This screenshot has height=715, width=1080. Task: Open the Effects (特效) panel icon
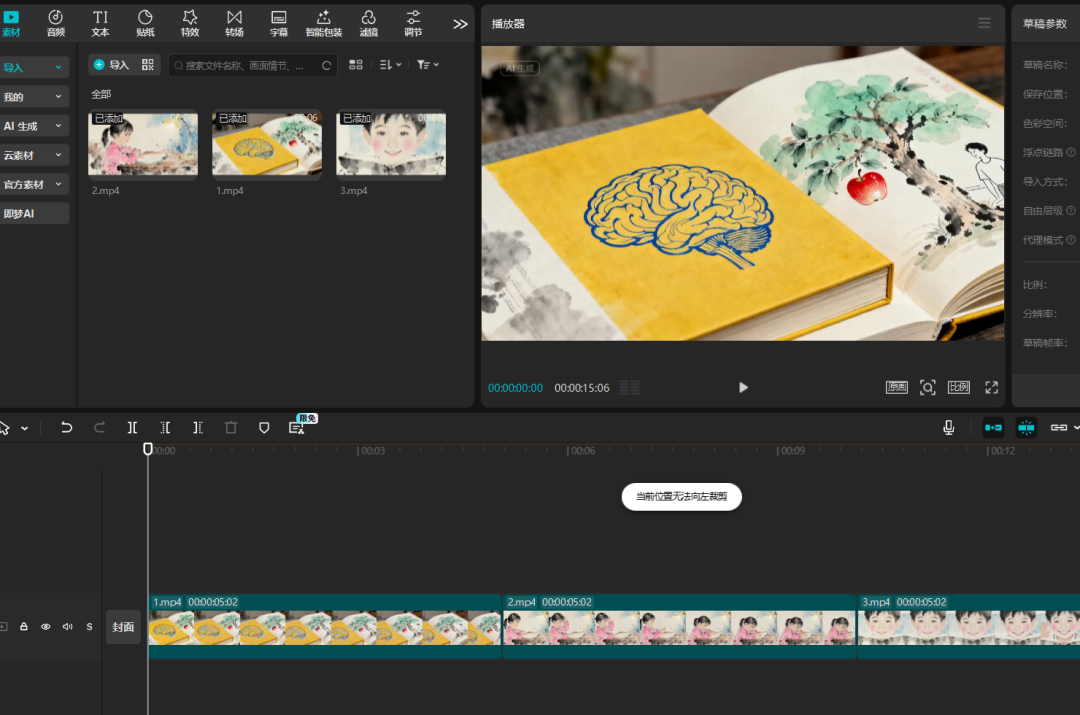click(x=190, y=23)
